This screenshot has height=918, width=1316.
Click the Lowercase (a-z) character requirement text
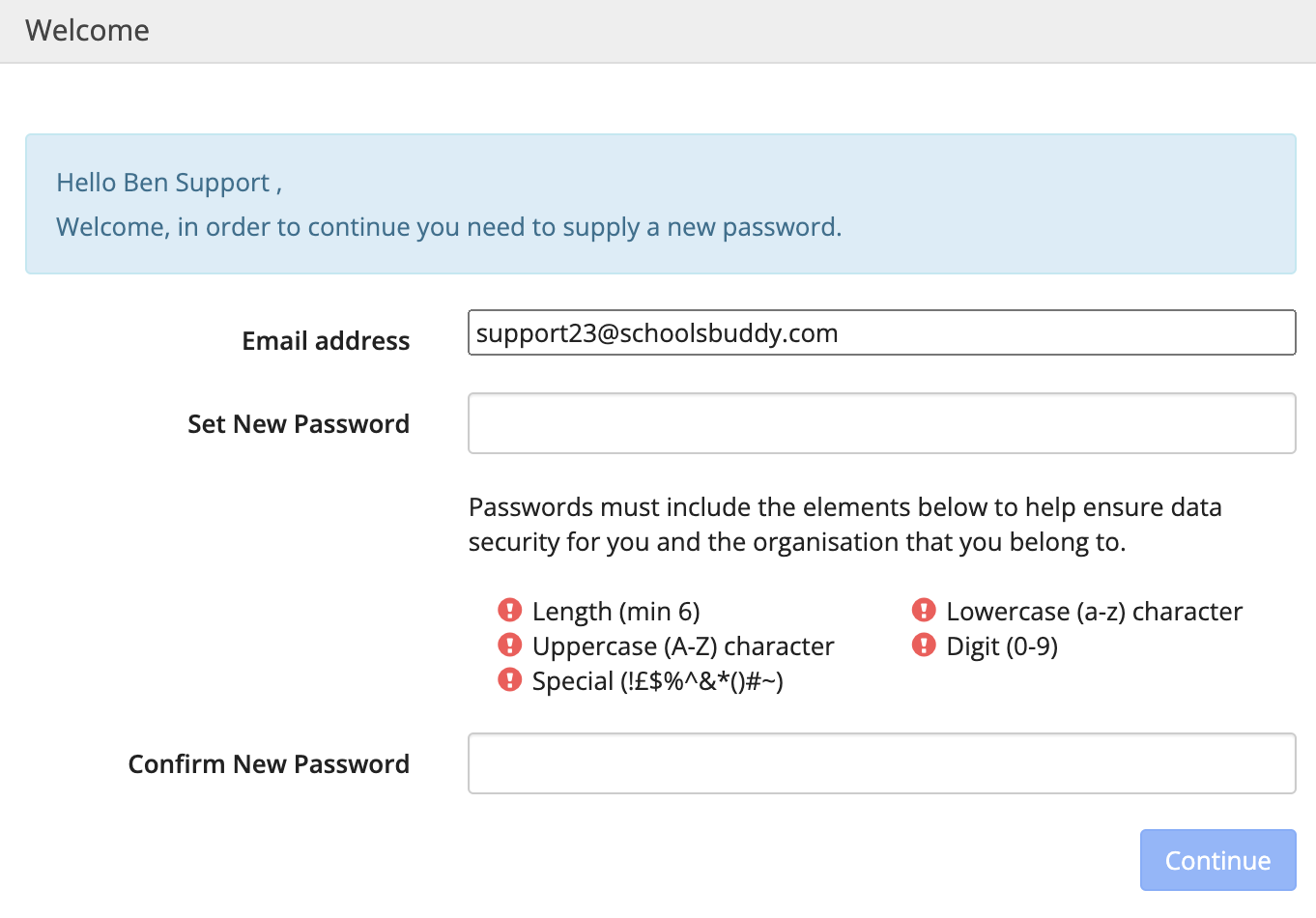coord(1094,612)
